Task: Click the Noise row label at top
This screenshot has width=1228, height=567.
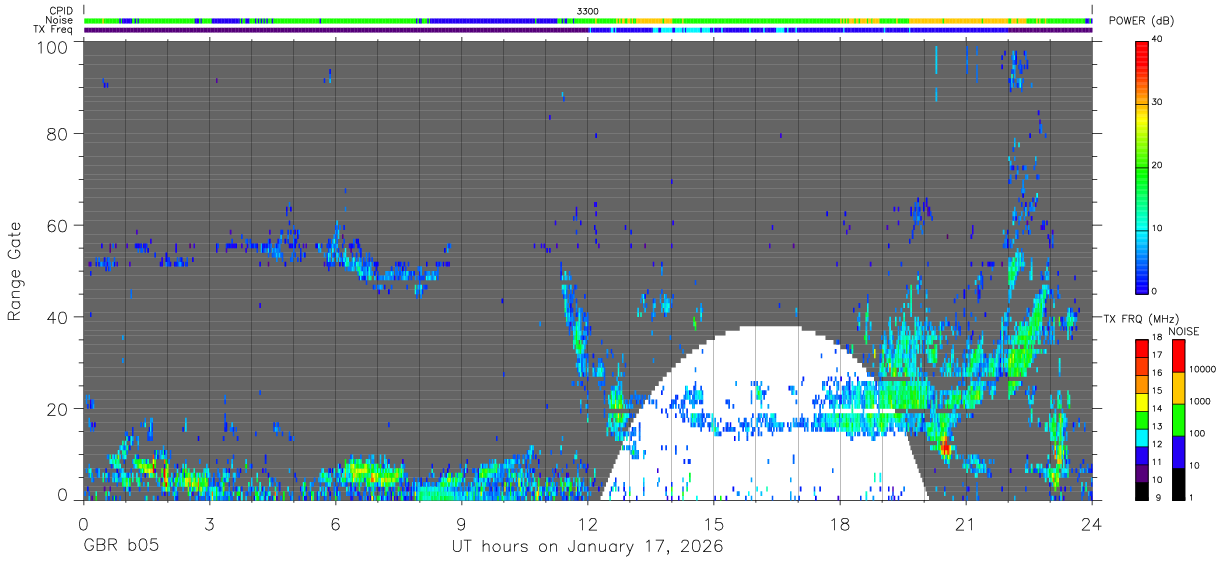Action: (57, 20)
